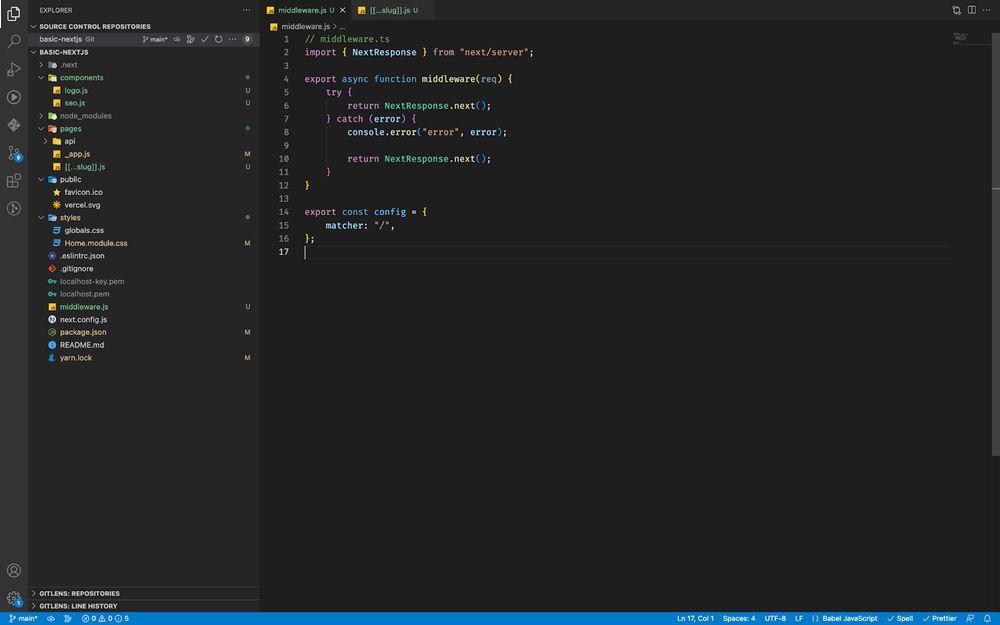Toggle Prettier formatting in the status bar
The image size is (1000, 625).
(941, 618)
